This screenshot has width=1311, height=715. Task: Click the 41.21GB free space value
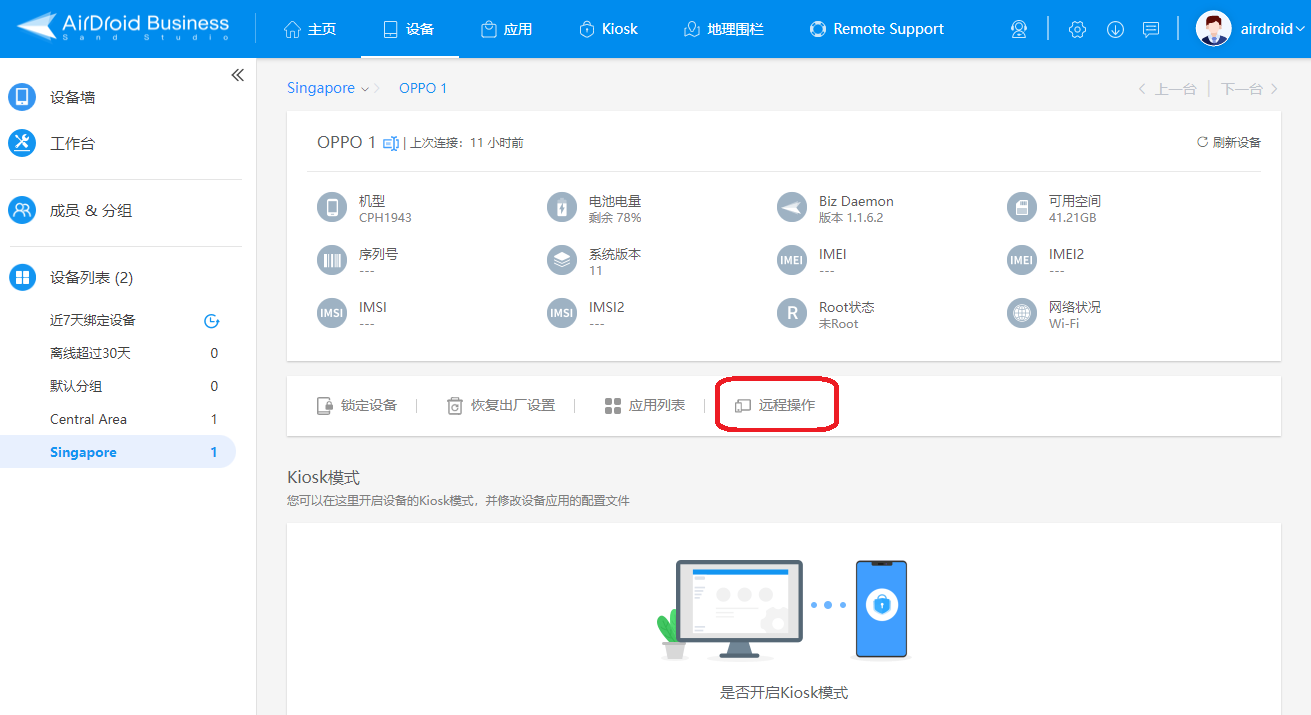click(x=1073, y=218)
